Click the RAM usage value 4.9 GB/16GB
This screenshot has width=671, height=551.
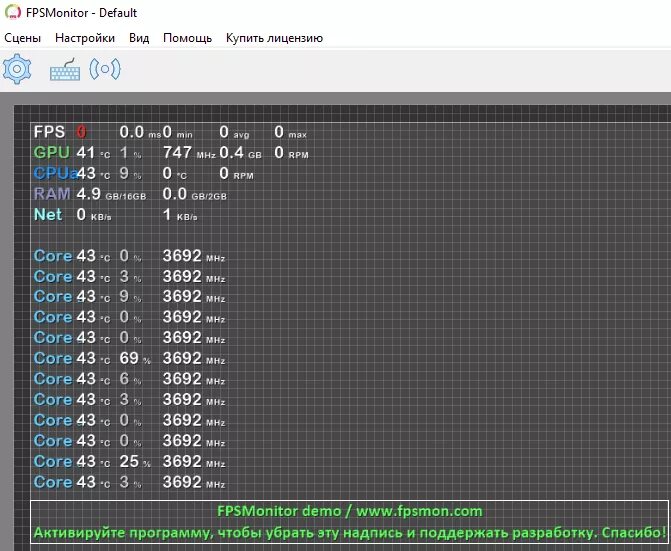(111, 194)
